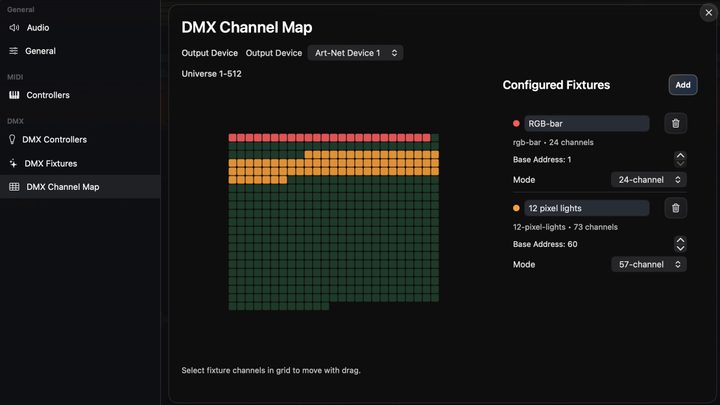This screenshot has width=720, height=405.
Task: Select the first orange channel cell in grid
Action: click(x=308, y=155)
